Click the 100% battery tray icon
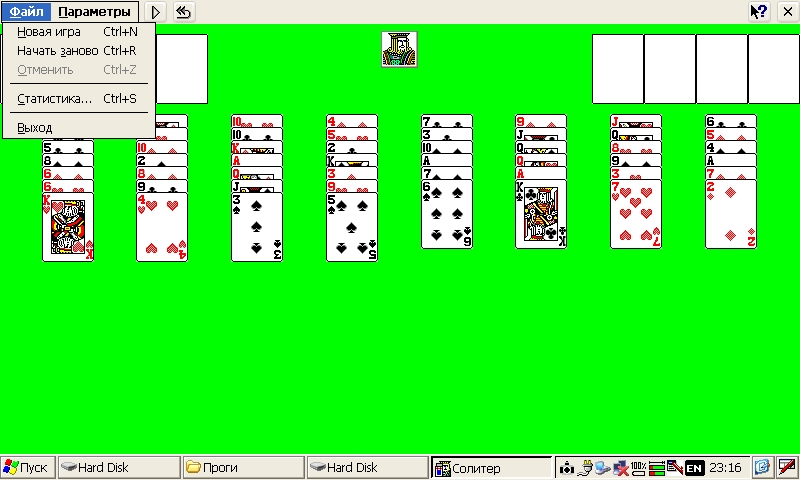The height and width of the screenshot is (480, 800). pos(638,467)
